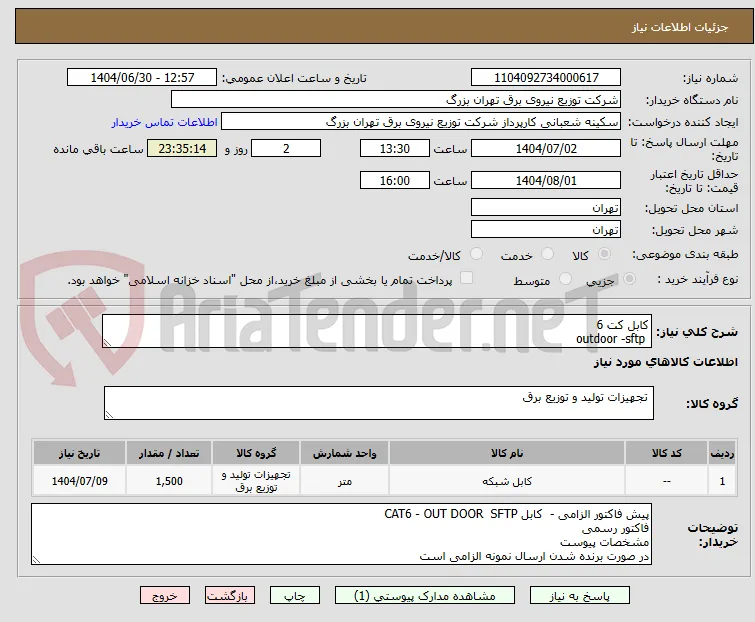Click the چاپ print button
This screenshot has height=622, width=755.
(295, 596)
